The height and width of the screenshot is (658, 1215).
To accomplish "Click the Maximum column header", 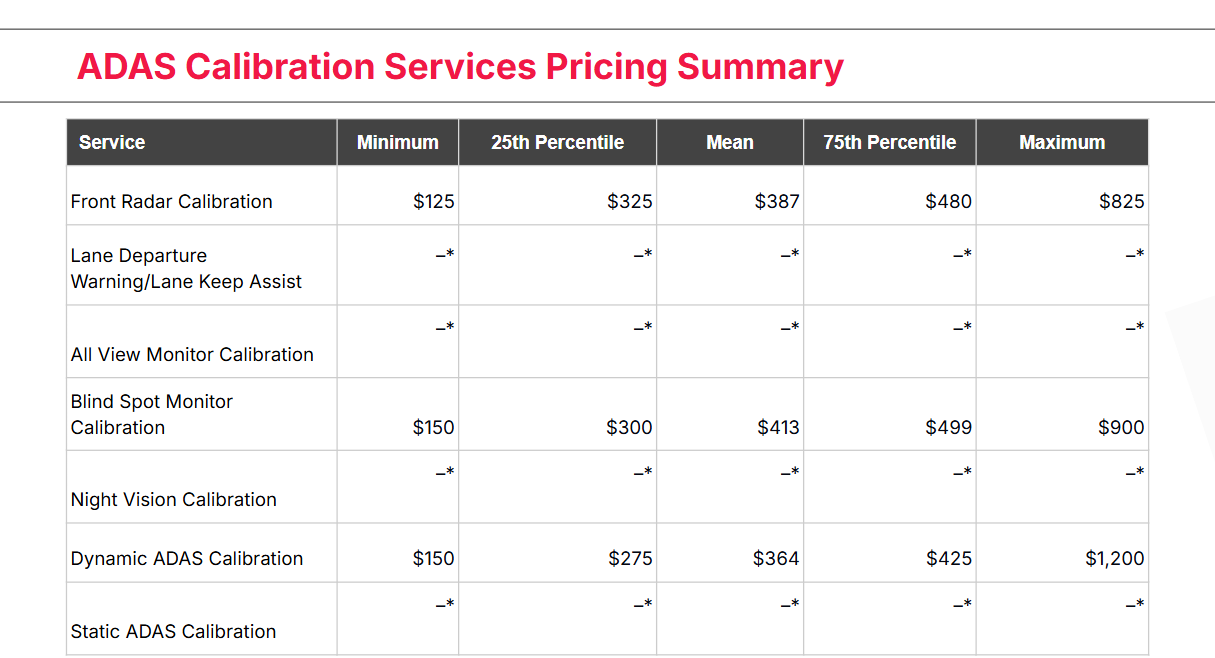I will pyautogui.click(x=1061, y=142).
